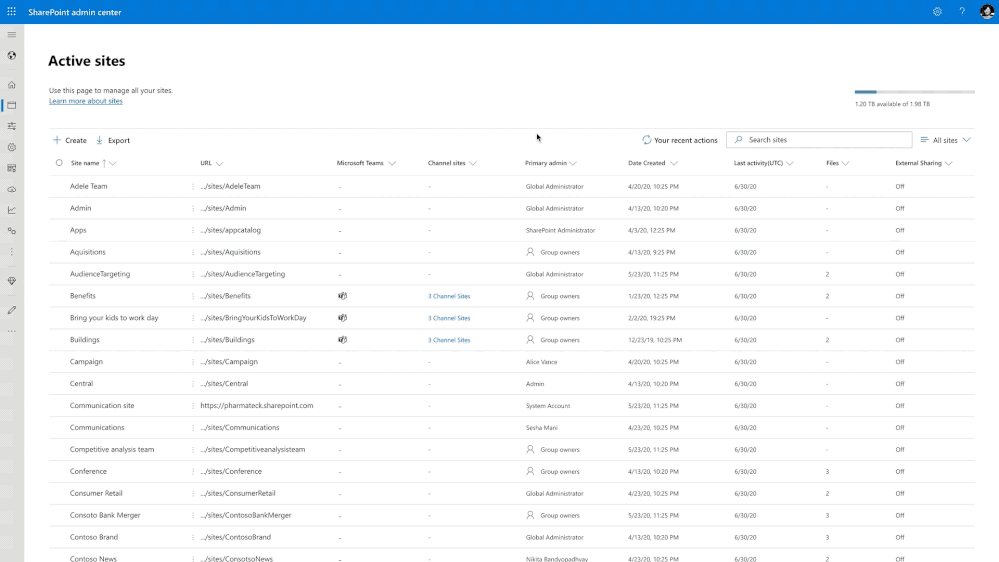This screenshot has width=999, height=562.
Task: Select Central site name
Action: tap(82, 384)
